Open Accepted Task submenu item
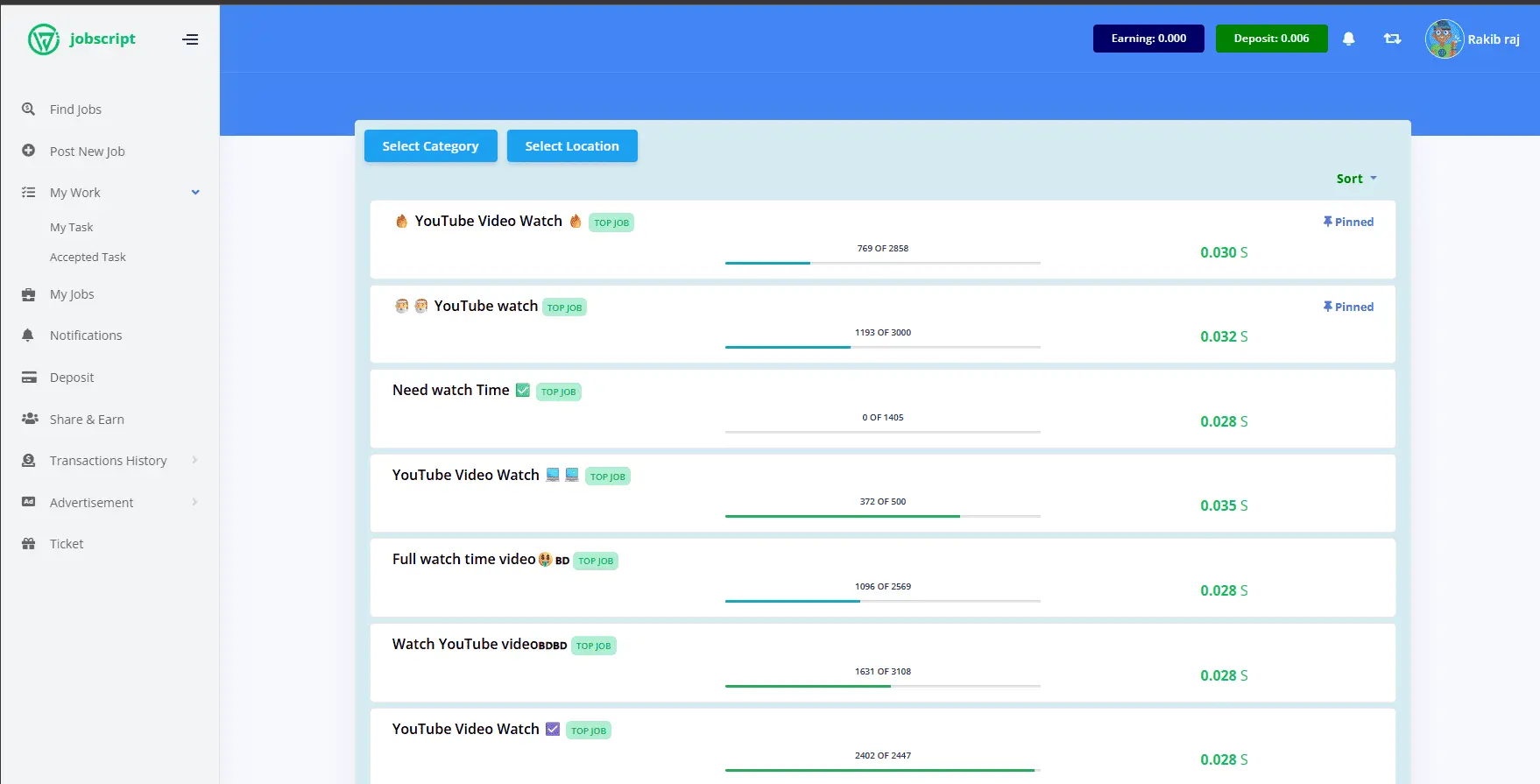Screen dimensions: 1540x784 (x=88, y=257)
